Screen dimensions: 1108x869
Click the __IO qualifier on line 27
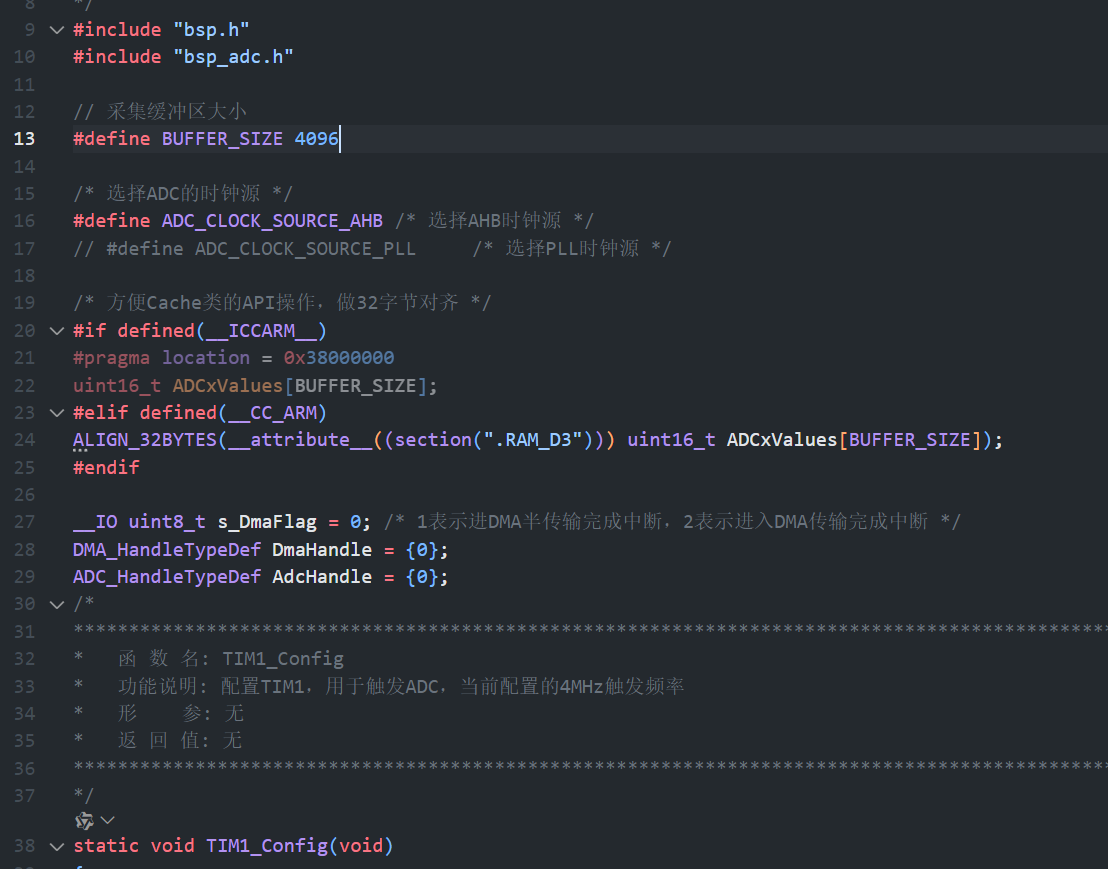95,521
